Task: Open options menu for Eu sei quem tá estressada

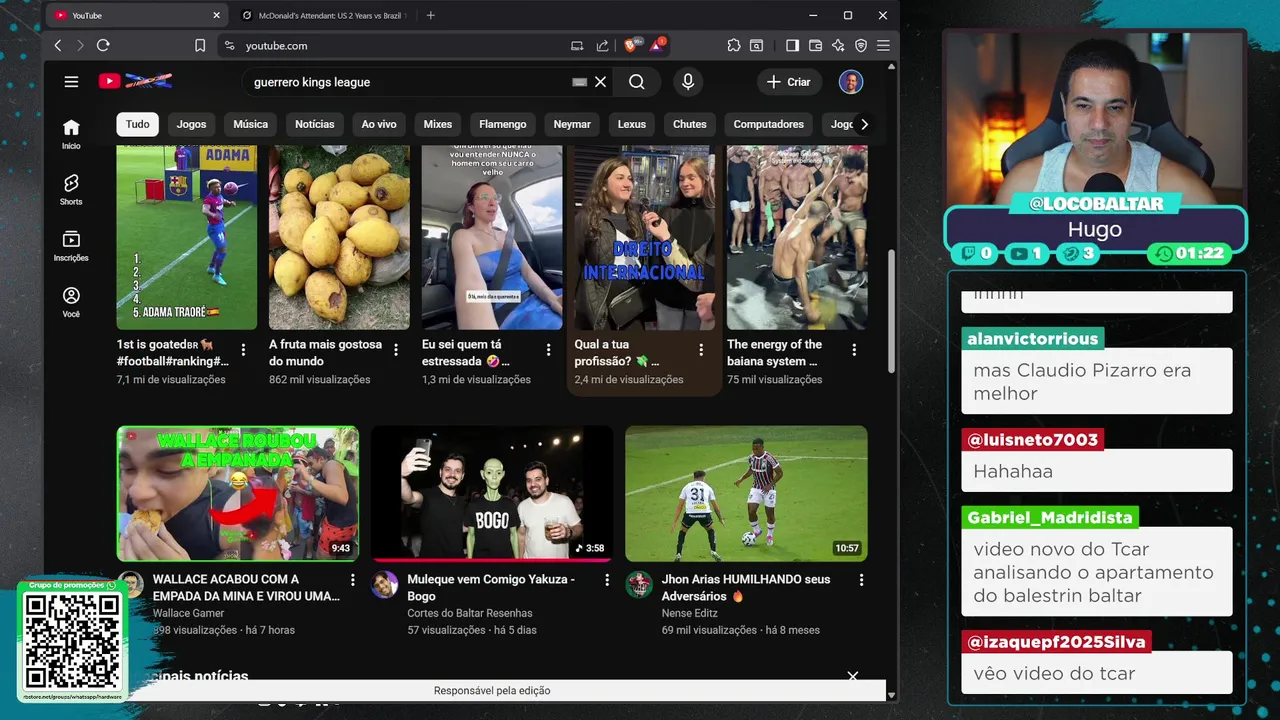Action: coord(548,350)
